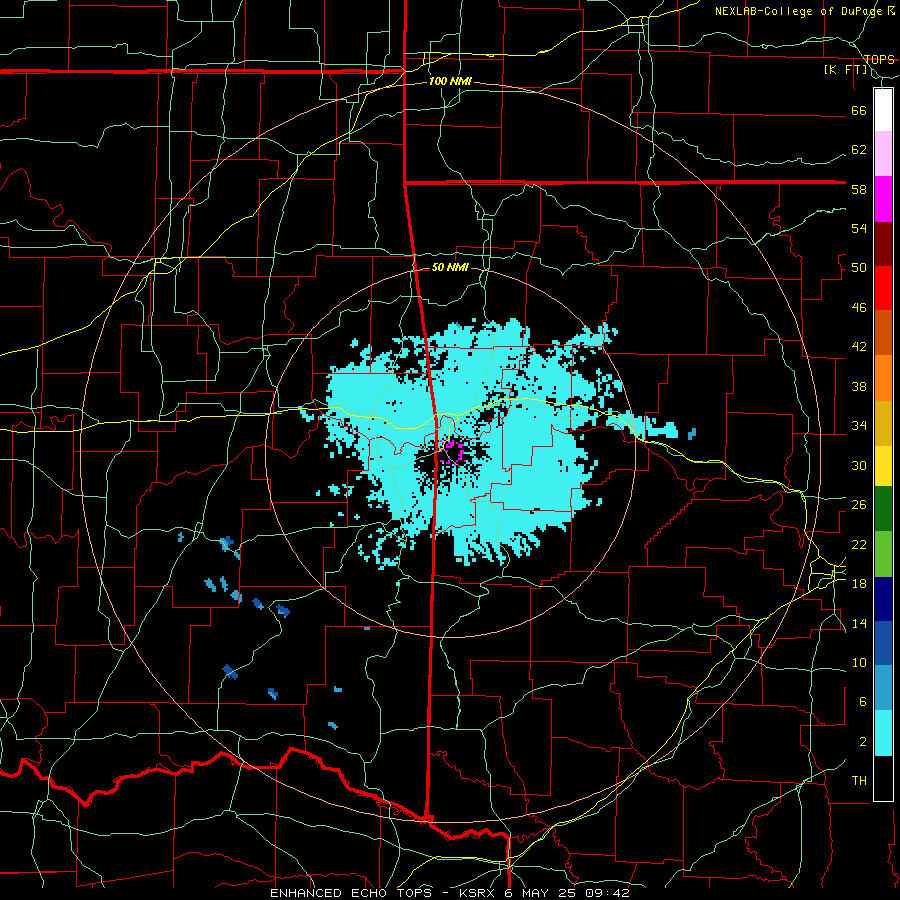Click the TH legend label
This screenshot has width=900, height=900.
click(859, 781)
